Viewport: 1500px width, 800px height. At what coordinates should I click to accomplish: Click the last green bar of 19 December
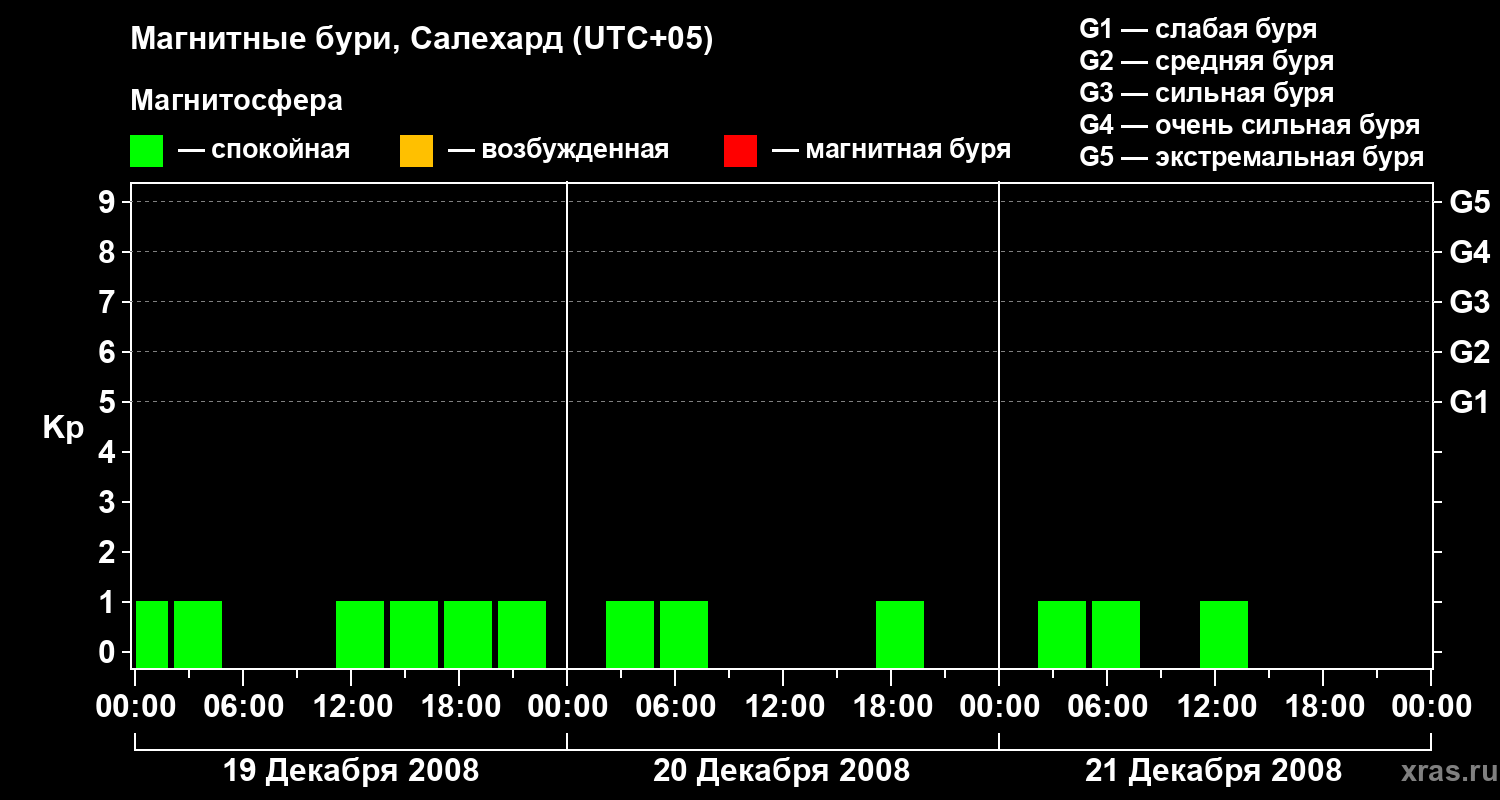(522, 634)
